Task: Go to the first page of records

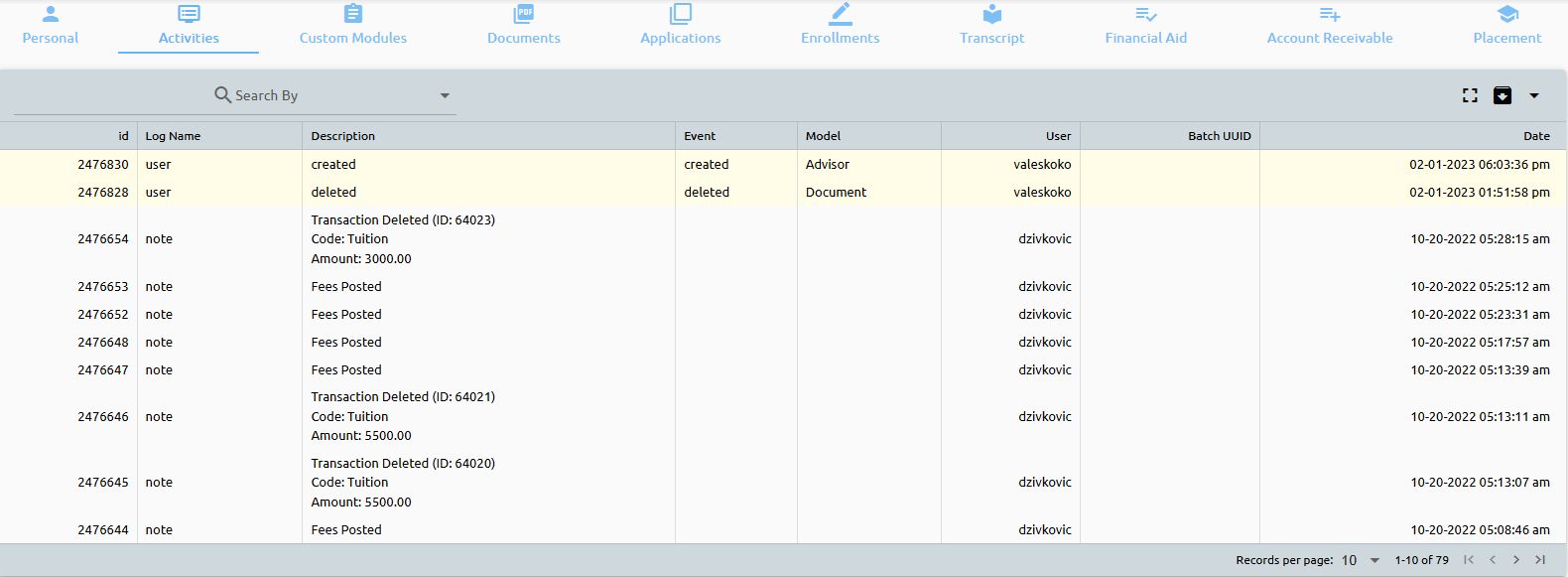Action: 1469,560
